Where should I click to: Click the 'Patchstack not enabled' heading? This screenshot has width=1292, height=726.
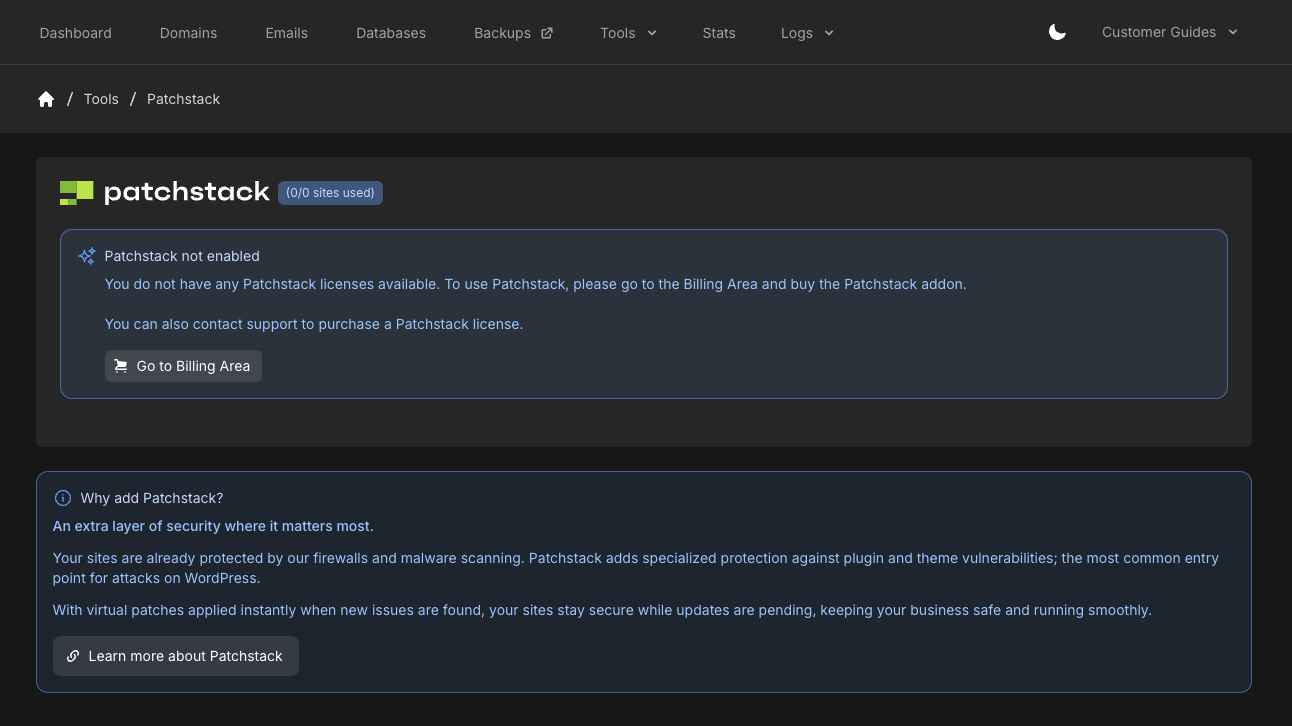click(x=182, y=256)
